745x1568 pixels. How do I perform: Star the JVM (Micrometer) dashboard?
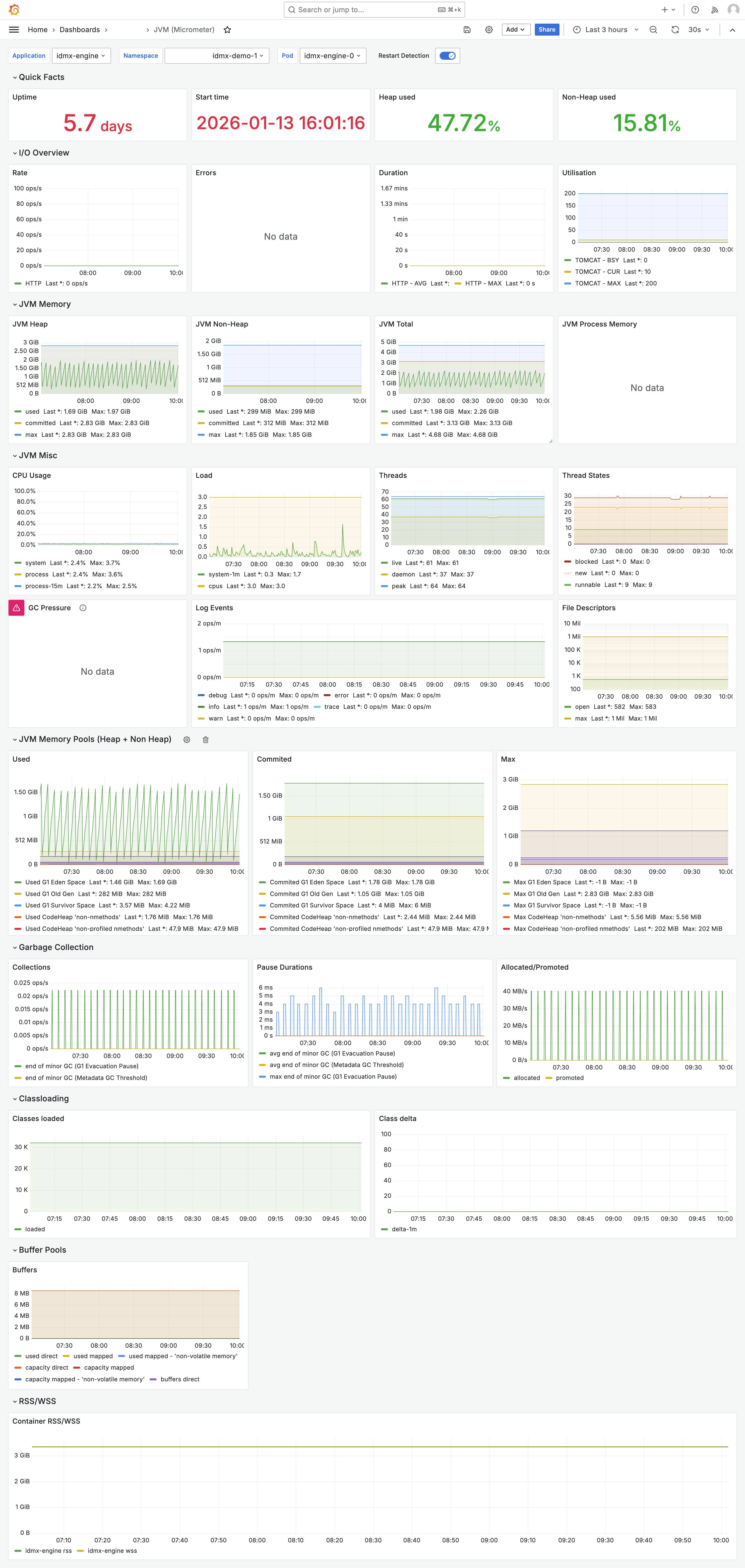coord(227,30)
